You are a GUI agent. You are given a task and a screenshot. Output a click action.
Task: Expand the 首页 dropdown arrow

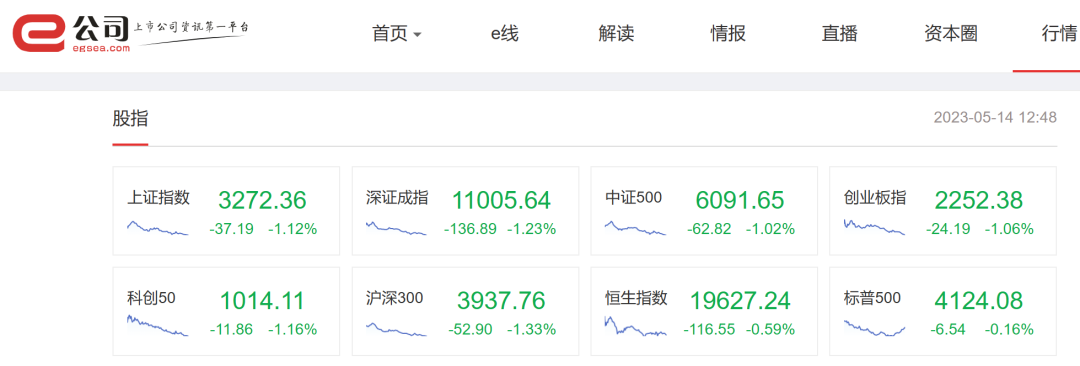[417, 34]
